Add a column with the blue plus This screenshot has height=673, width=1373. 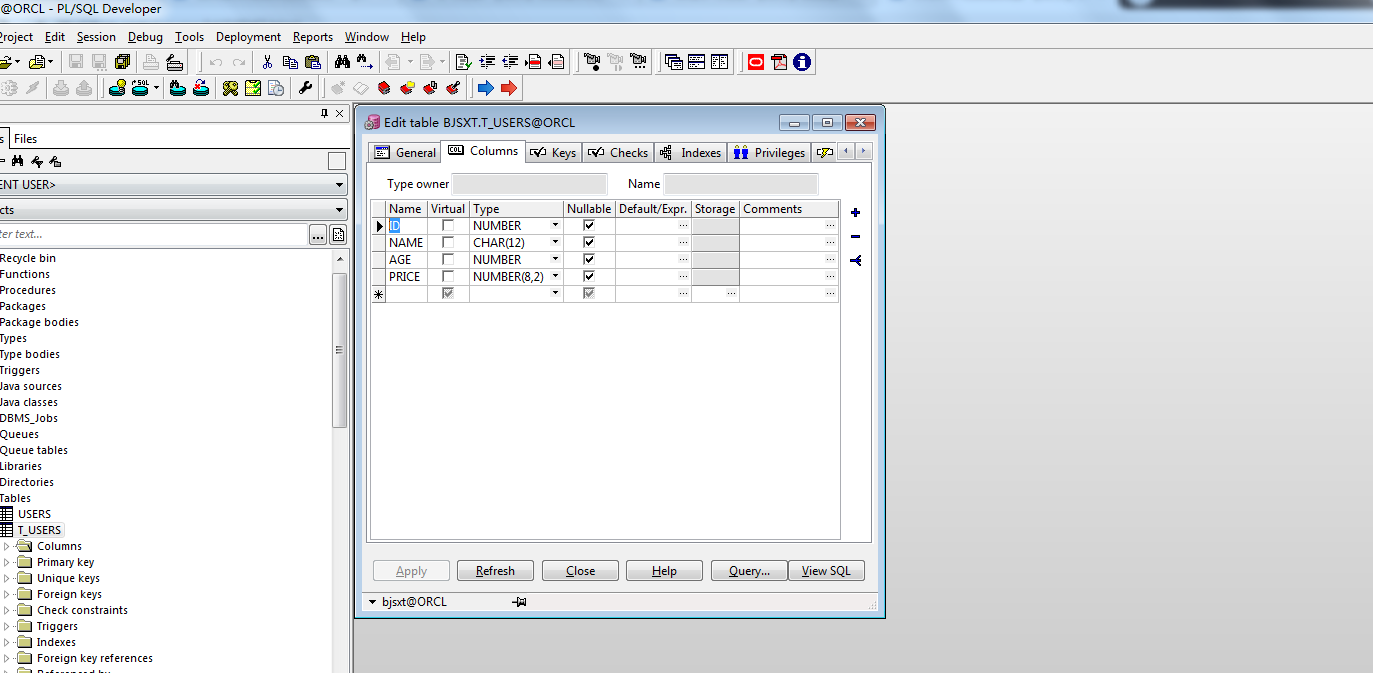point(855,212)
